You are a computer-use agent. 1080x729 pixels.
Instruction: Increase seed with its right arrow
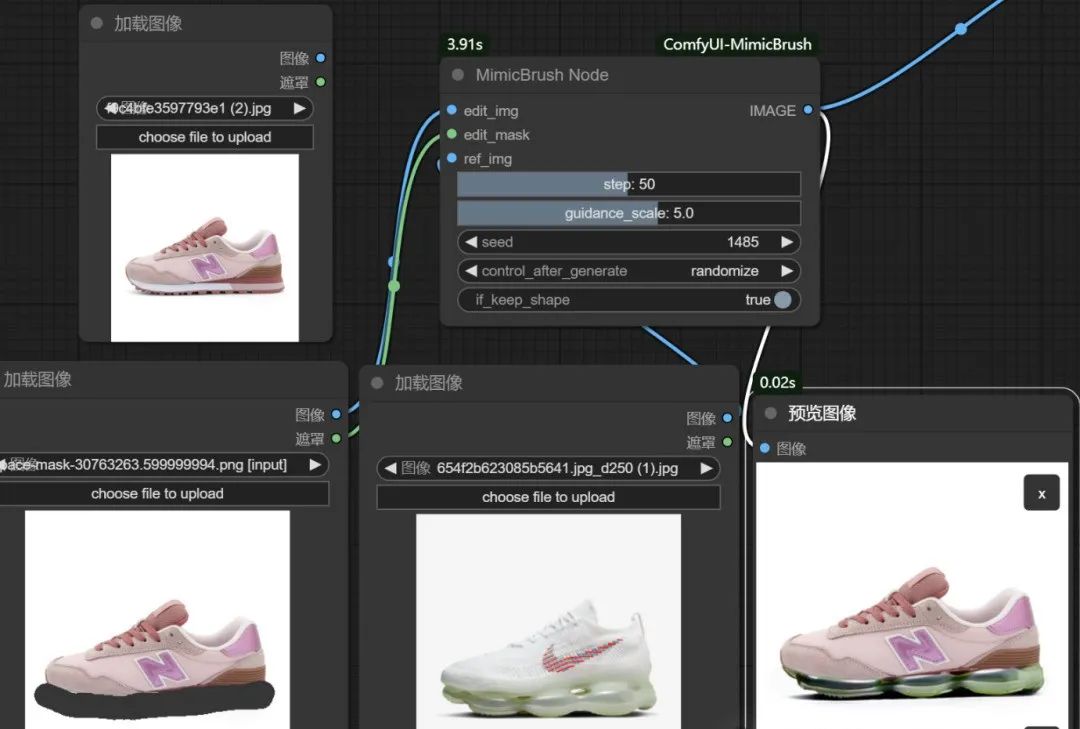click(787, 242)
